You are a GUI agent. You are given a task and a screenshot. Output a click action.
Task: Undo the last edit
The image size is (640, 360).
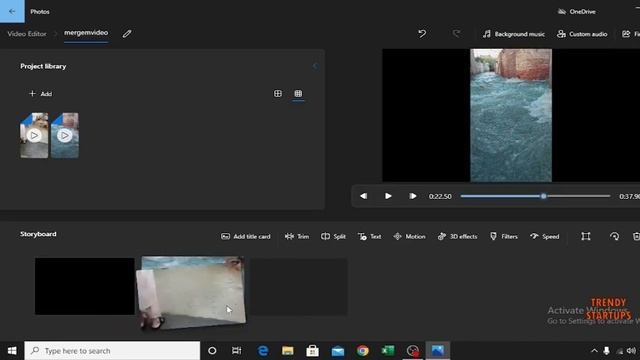[422, 33]
